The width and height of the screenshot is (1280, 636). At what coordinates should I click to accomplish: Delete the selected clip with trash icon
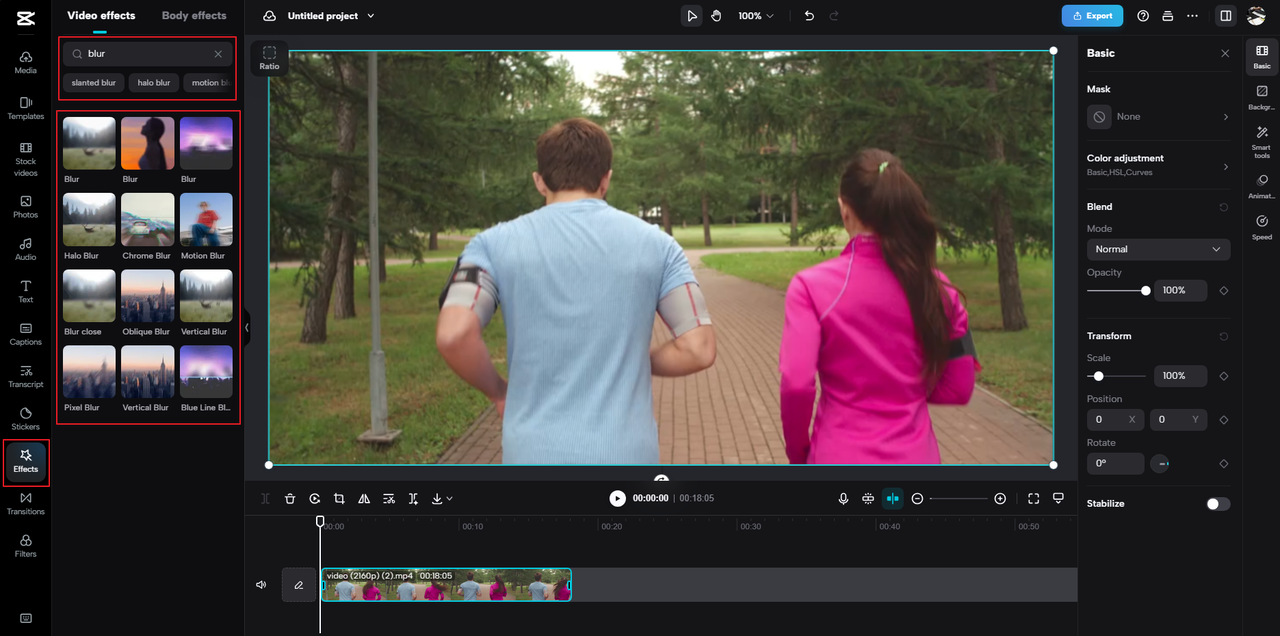290,498
